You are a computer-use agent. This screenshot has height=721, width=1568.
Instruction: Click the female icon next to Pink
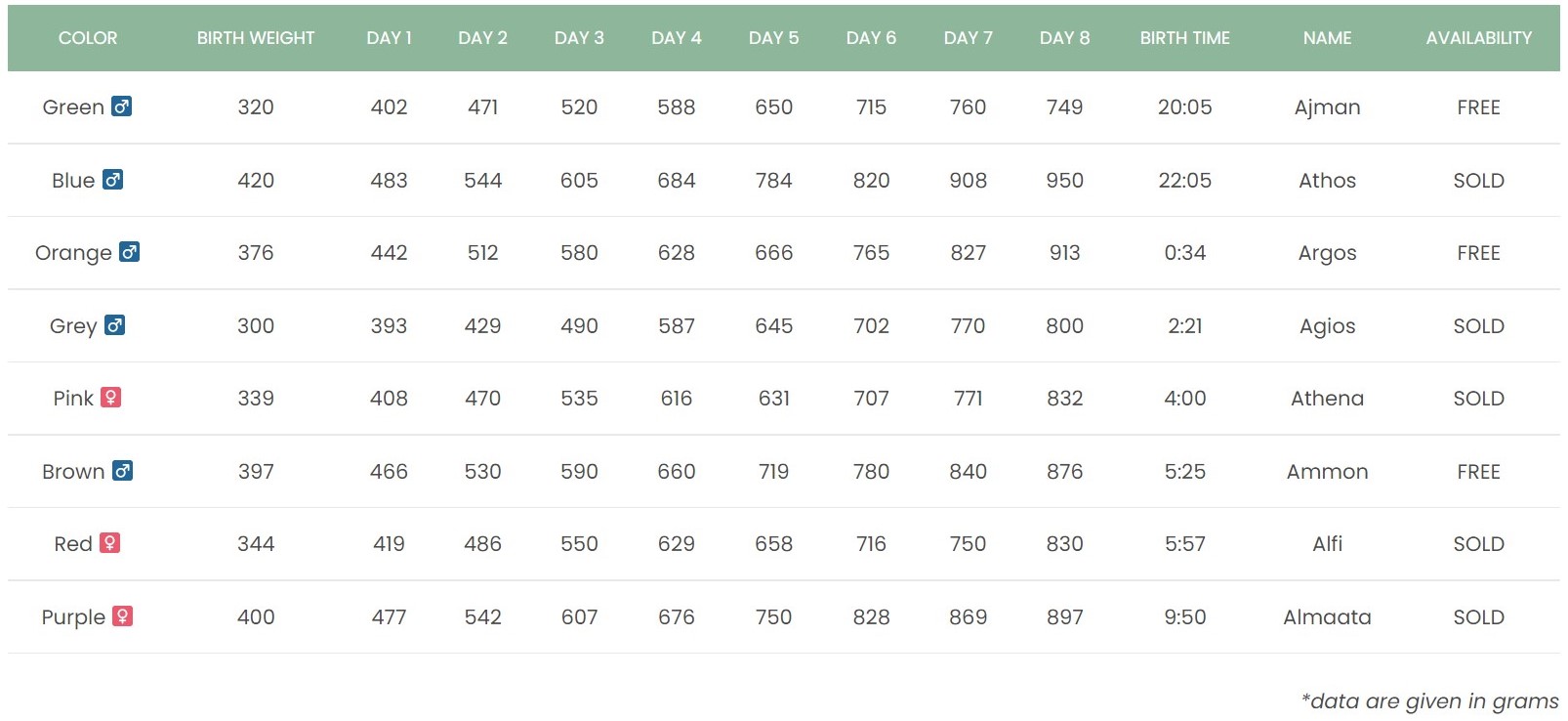click(x=110, y=397)
